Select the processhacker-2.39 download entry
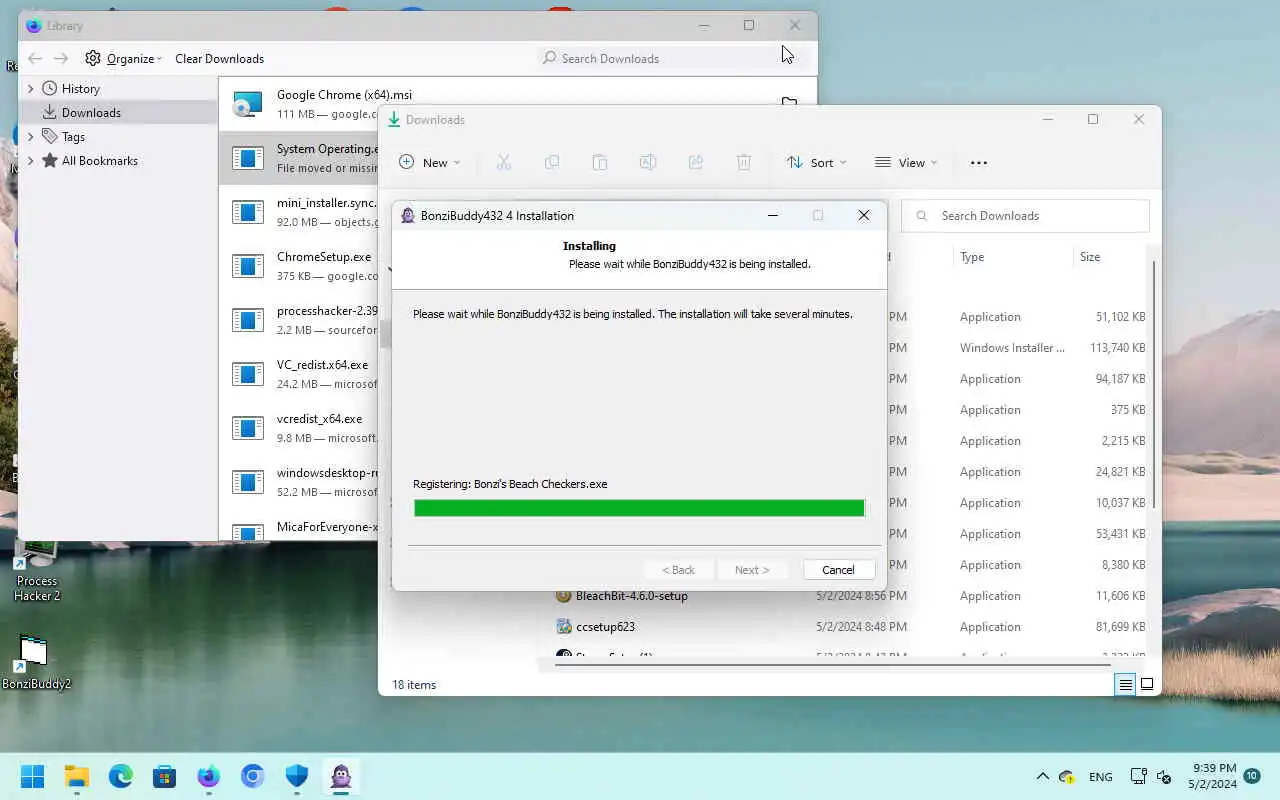 [x=298, y=320]
